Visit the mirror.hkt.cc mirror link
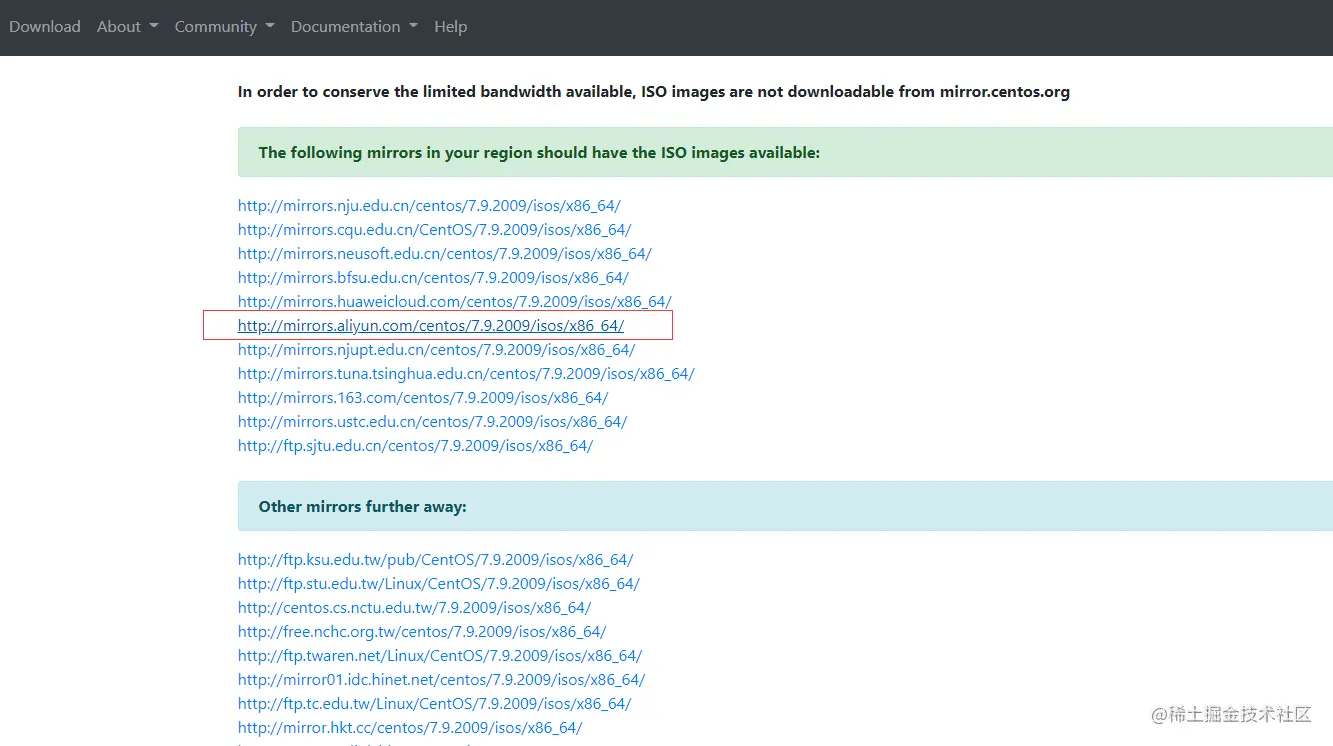 click(410, 728)
